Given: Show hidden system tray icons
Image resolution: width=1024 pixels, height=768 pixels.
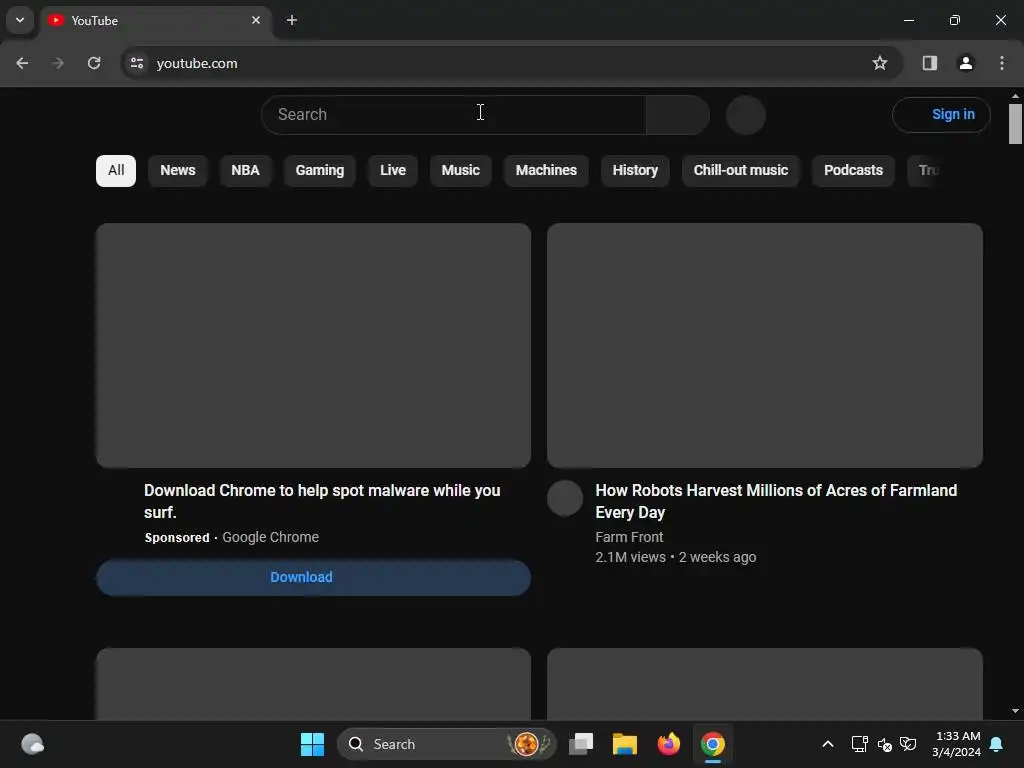Looking at the screenshot, I should point(827,744).
